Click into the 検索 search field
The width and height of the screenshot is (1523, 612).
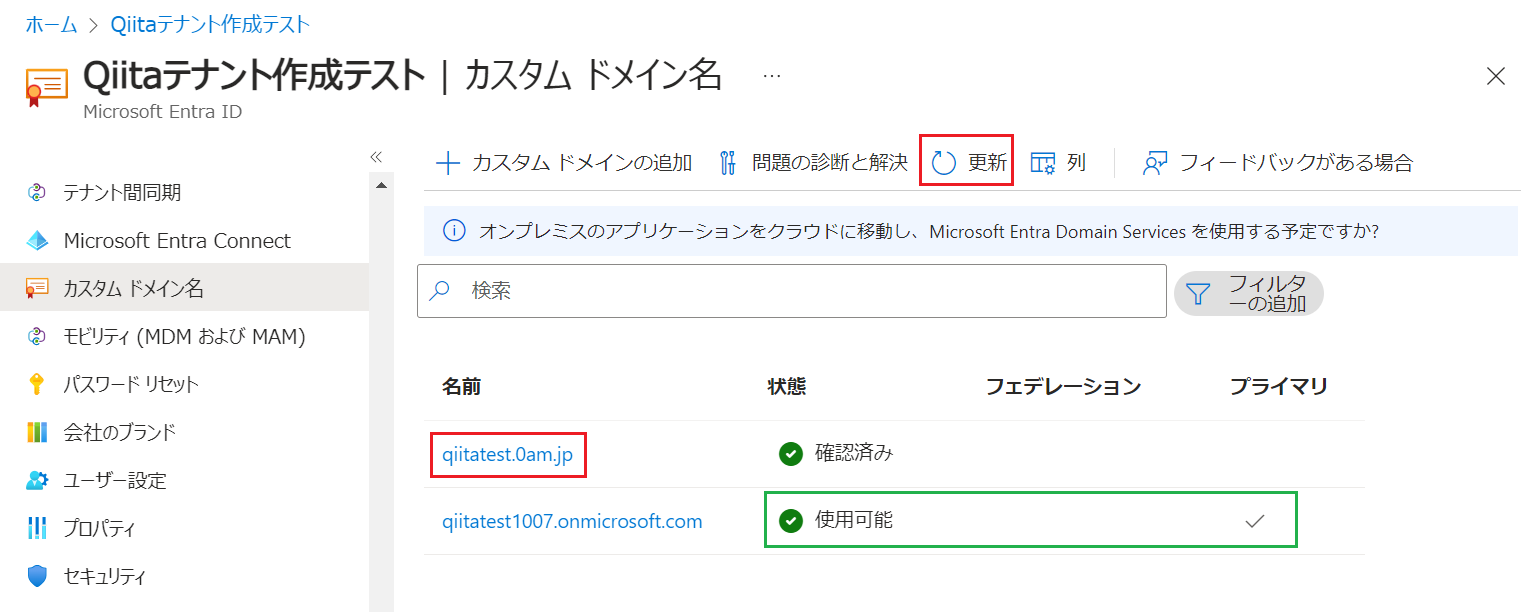click(792, 291)
